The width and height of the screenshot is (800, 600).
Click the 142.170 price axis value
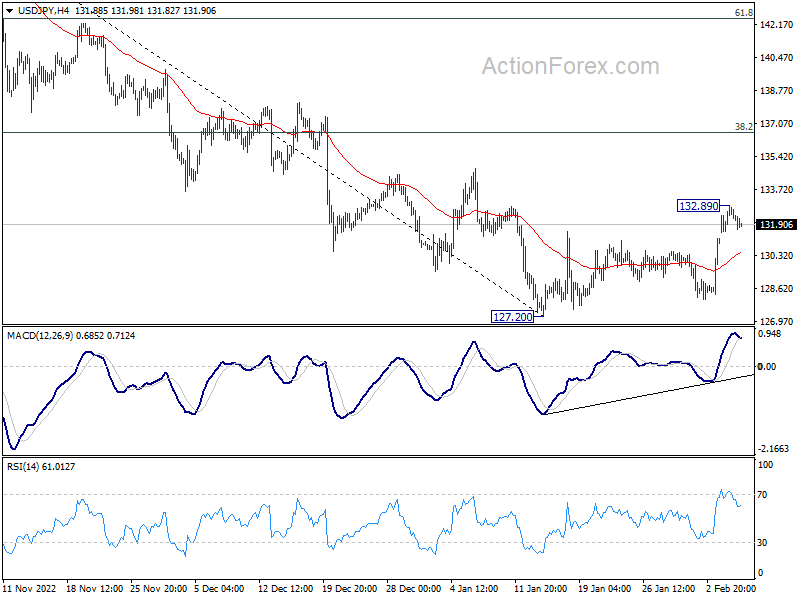(777, 24)
